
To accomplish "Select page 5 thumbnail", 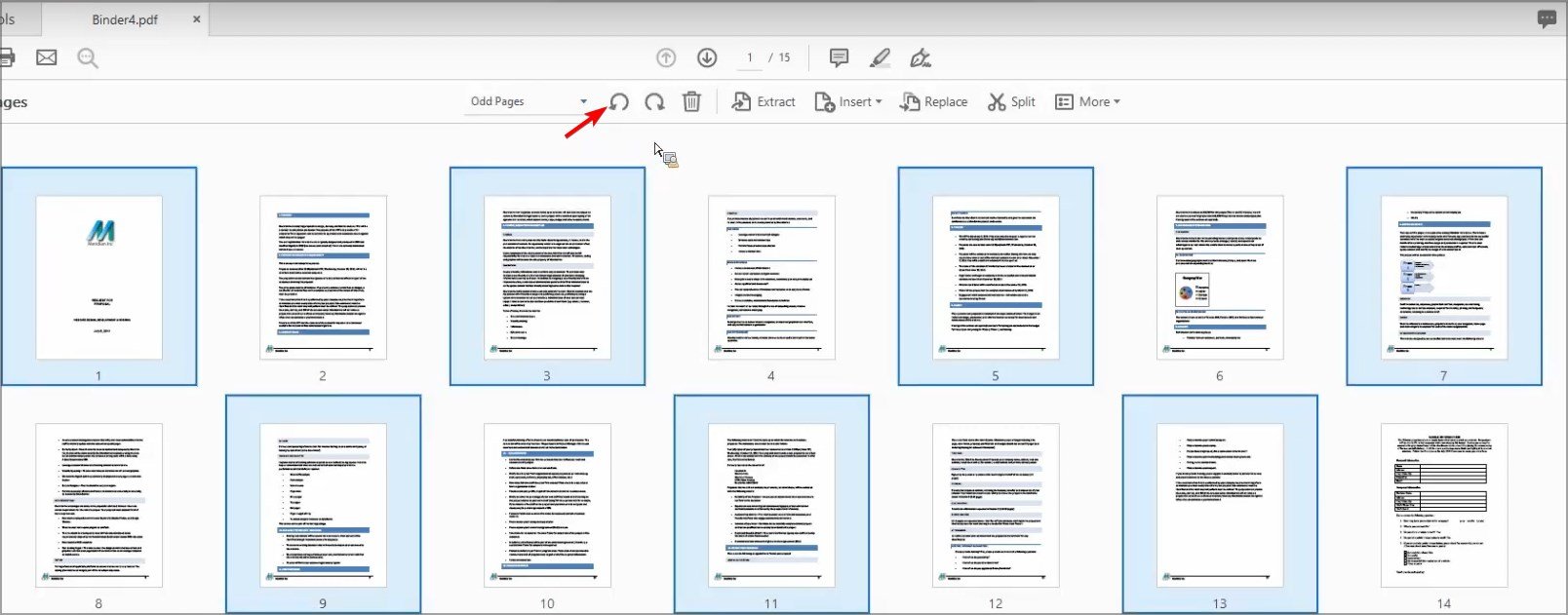I will click(x=996, y=278).
